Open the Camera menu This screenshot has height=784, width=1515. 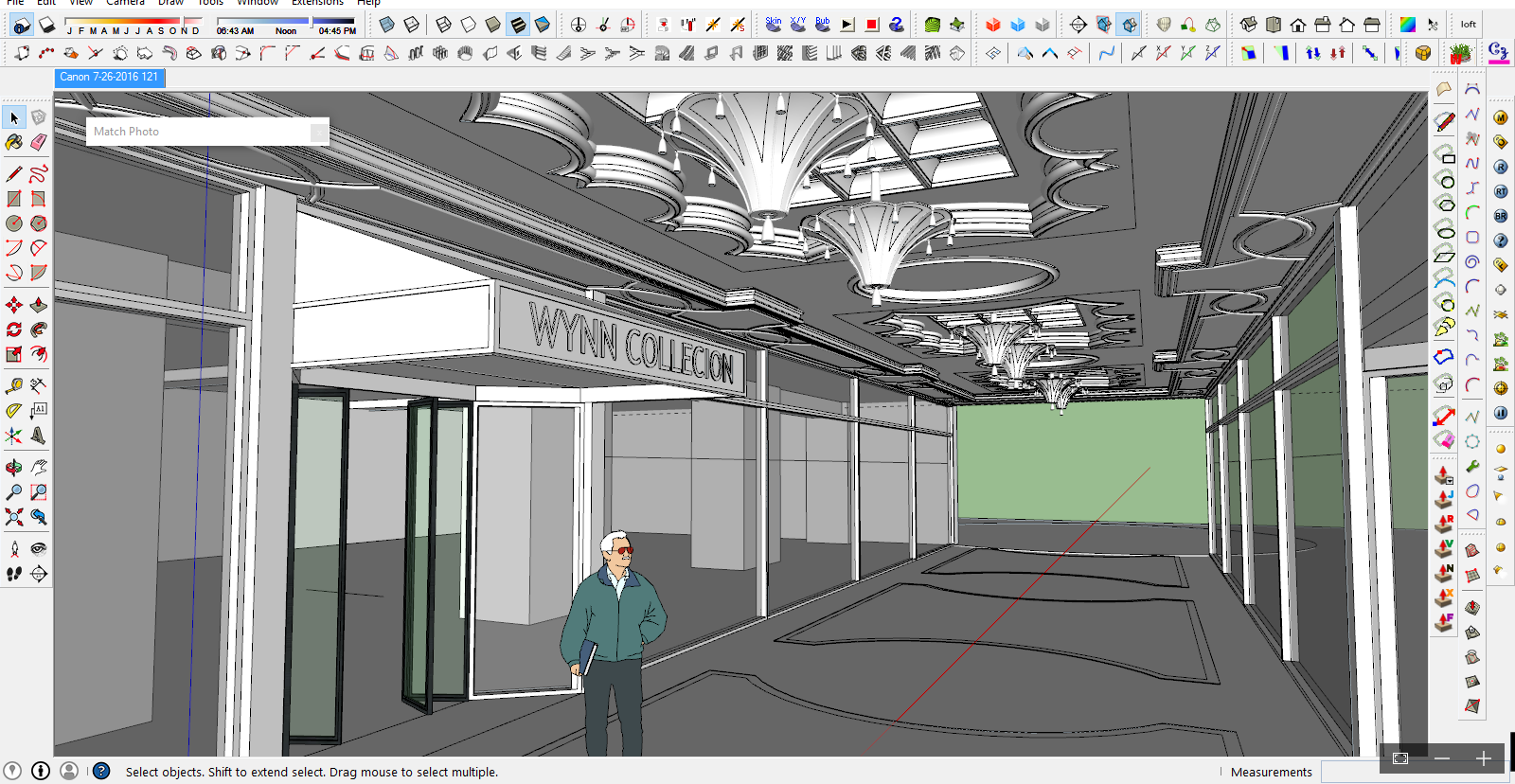tap(125, 3)
